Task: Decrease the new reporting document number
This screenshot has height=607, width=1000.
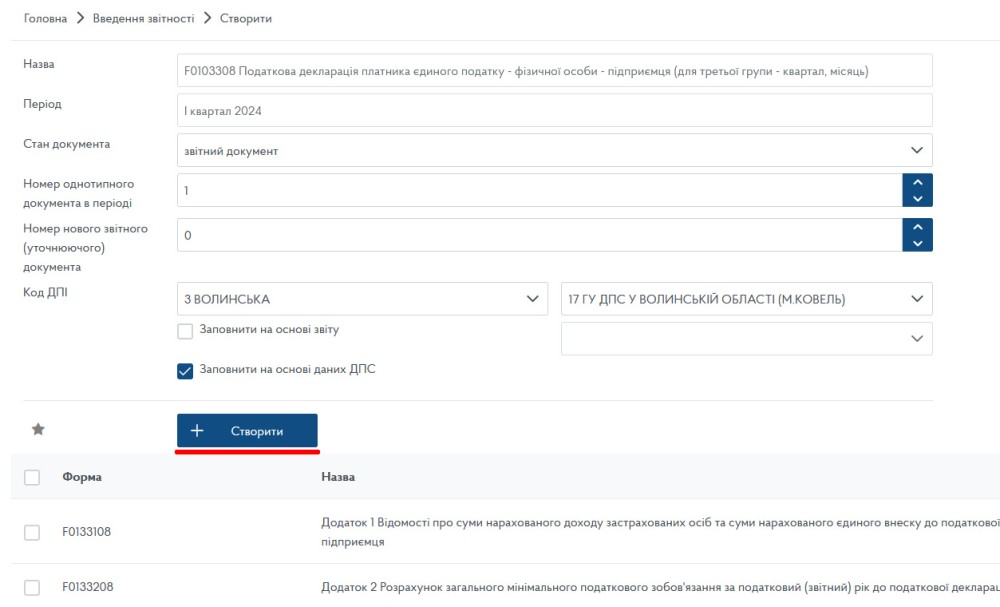Action: pyautogui.click(x=917, y=243)
